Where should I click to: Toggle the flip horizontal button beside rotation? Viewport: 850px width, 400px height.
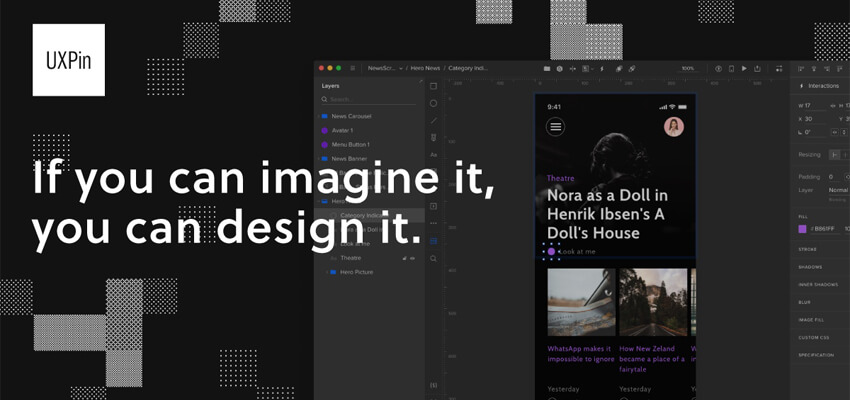835,132
